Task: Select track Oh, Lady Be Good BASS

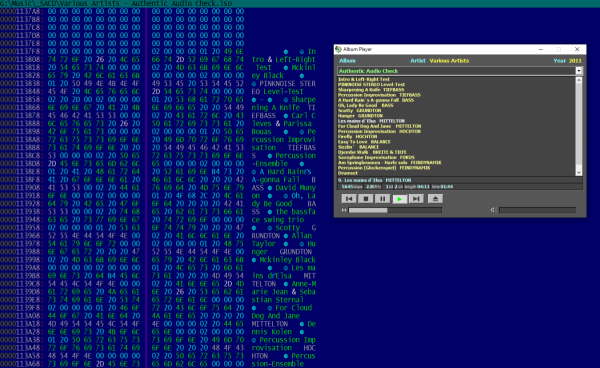Action: [x=365, y=105]
